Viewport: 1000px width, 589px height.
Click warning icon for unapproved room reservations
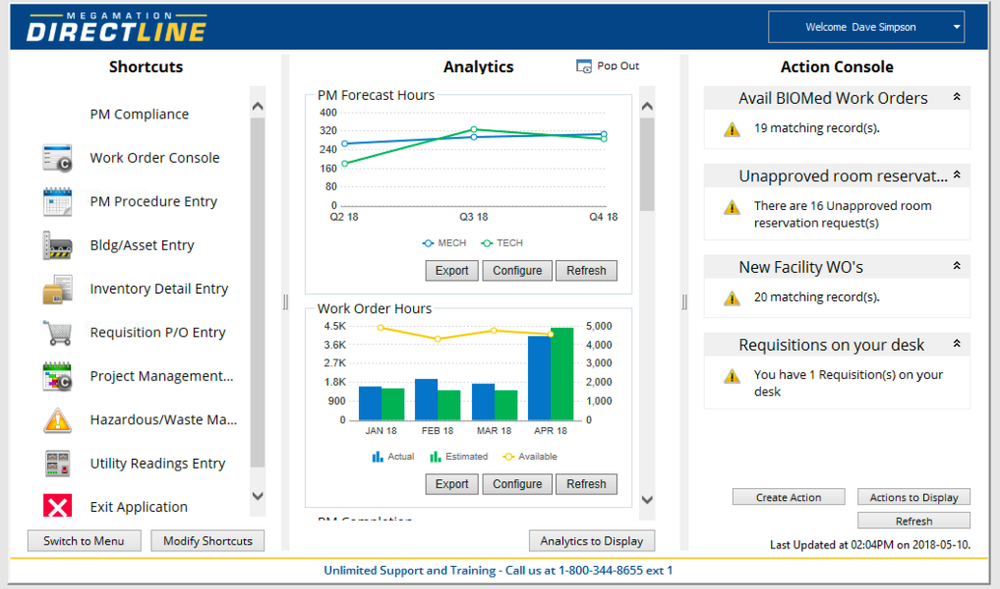pos(732,207)
